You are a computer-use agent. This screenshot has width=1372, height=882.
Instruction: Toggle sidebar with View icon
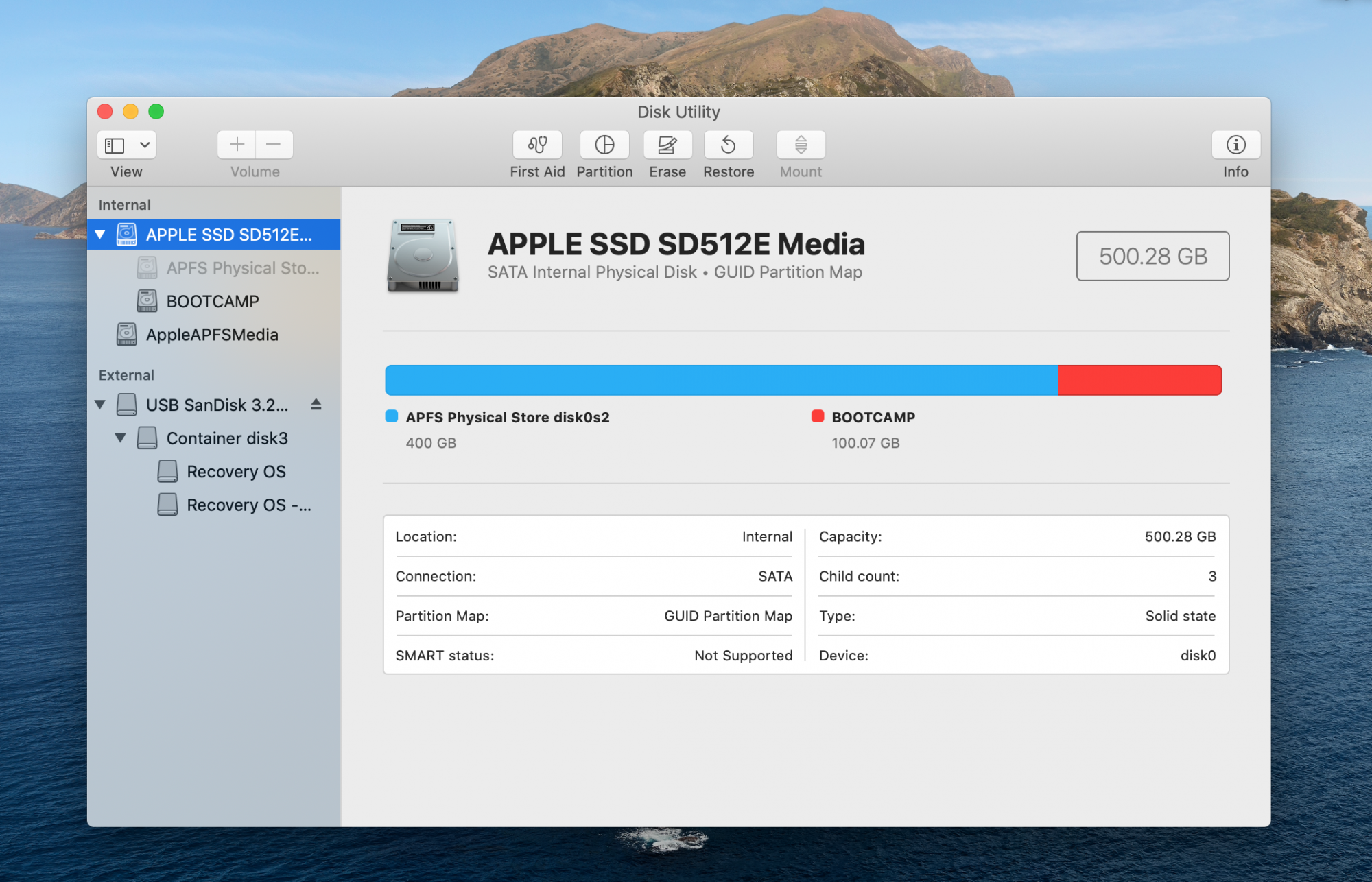point(115,145)
